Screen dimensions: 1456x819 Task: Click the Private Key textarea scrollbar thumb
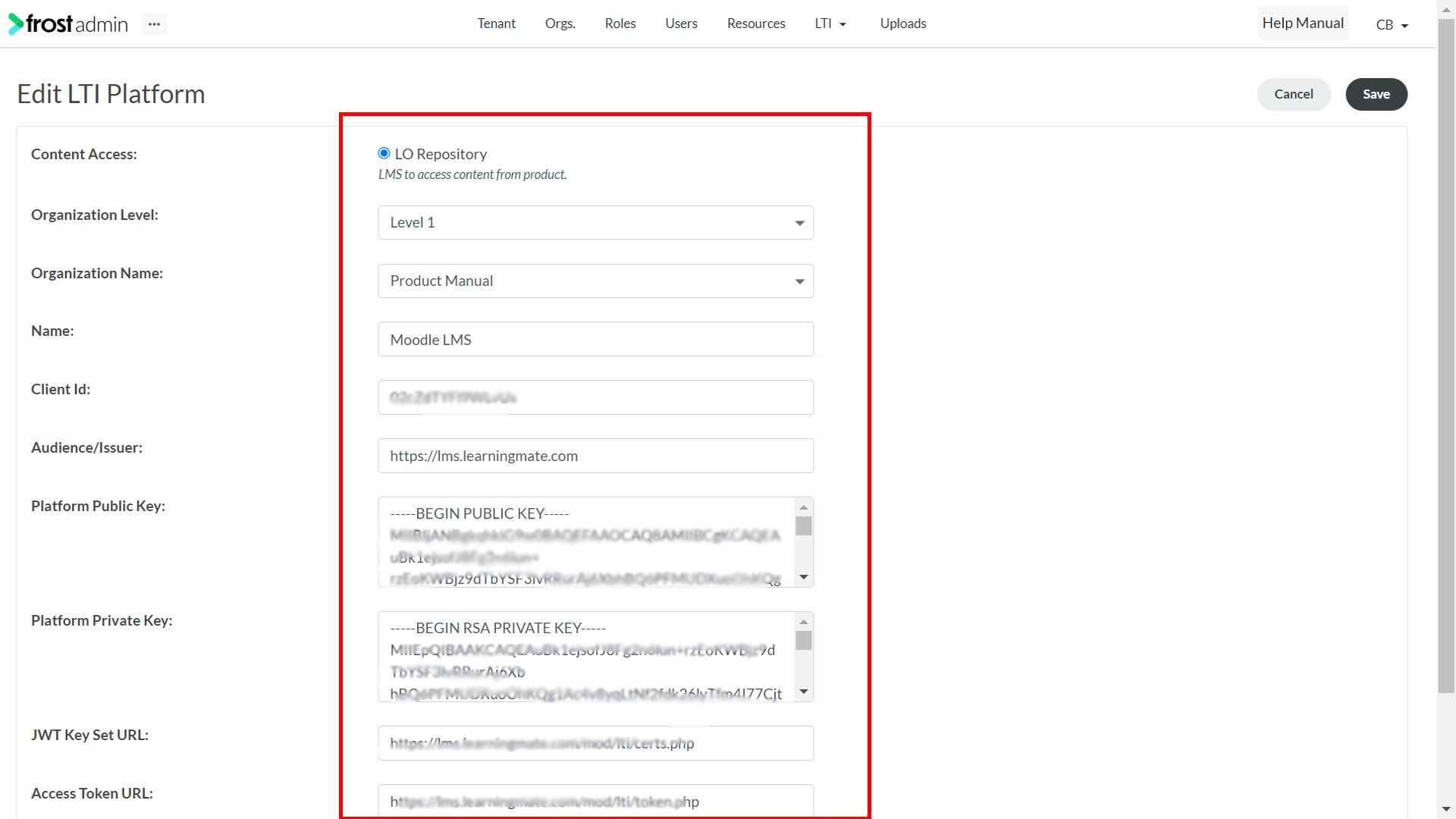[804, 640]
